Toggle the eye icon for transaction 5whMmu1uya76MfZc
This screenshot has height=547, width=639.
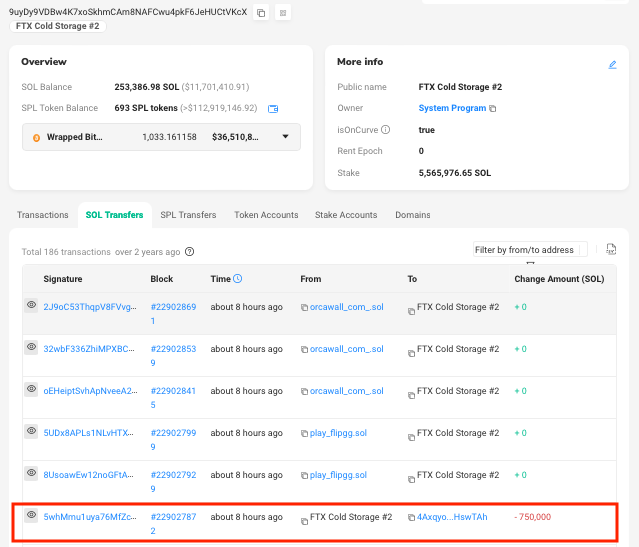click(31, 516)
